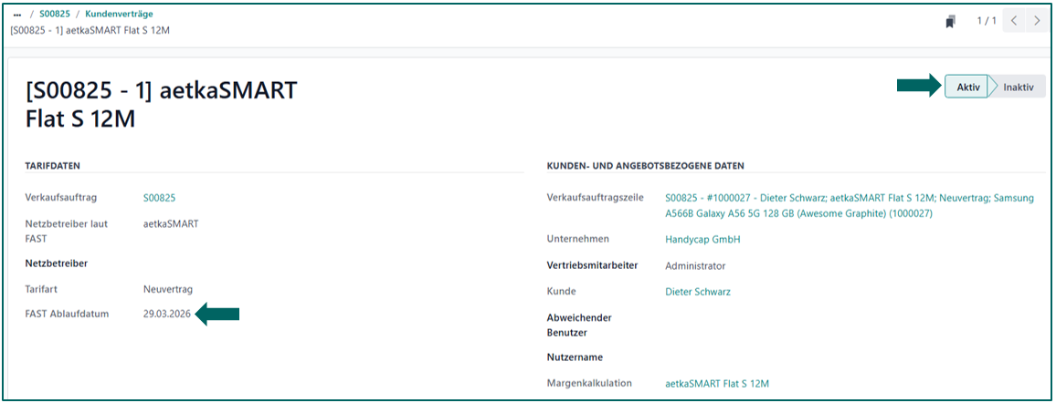The height and width of the screenshot is (403, 1056).
Task: Click the contract title heading field
Action: click(x=160, y=105)
